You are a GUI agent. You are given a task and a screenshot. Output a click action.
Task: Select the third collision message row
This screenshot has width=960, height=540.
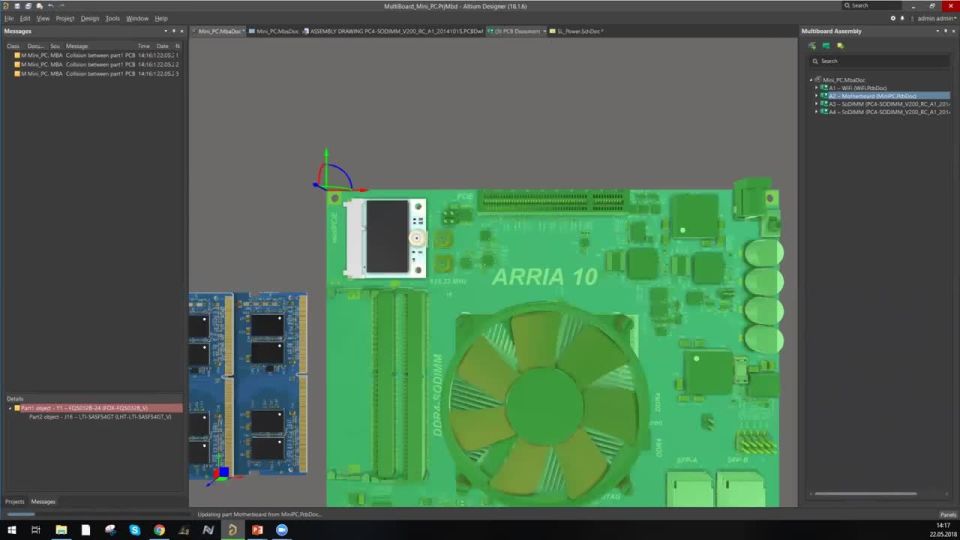point(94,73)
